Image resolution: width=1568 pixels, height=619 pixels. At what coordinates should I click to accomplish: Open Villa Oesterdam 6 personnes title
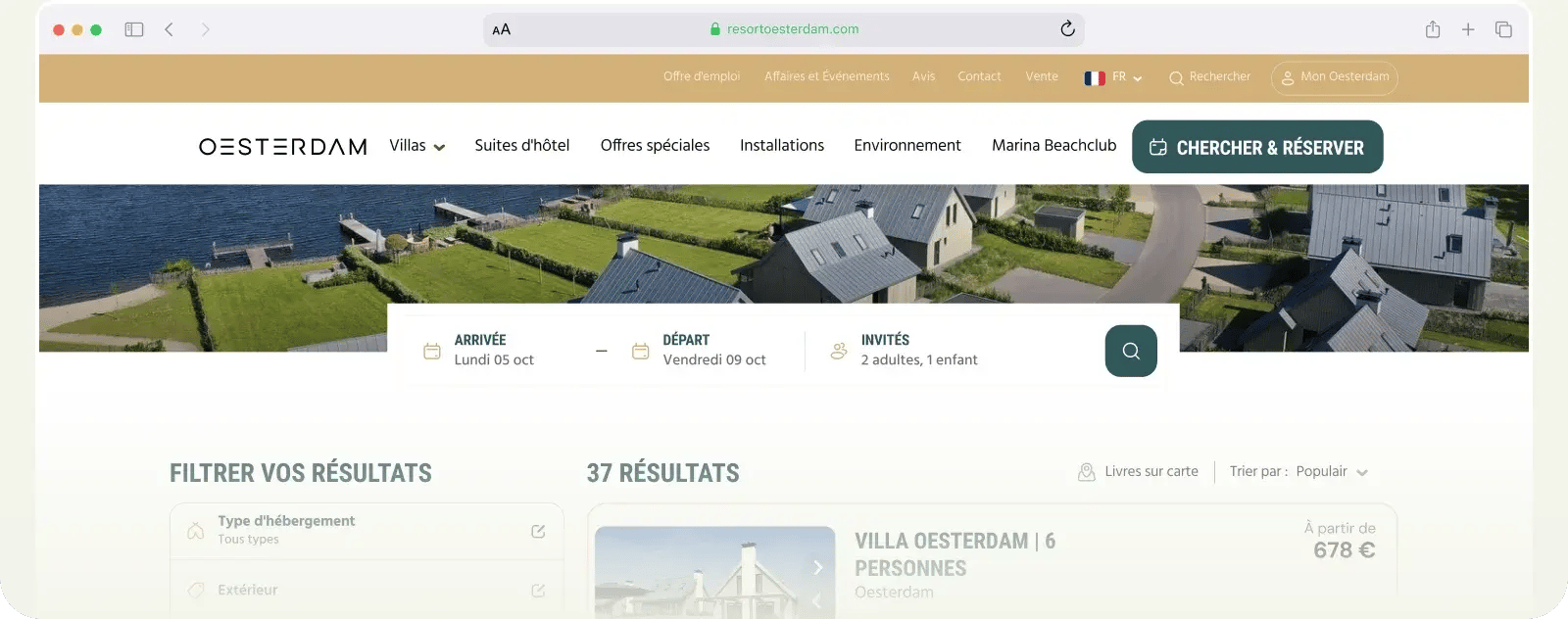tap(955, 554)
